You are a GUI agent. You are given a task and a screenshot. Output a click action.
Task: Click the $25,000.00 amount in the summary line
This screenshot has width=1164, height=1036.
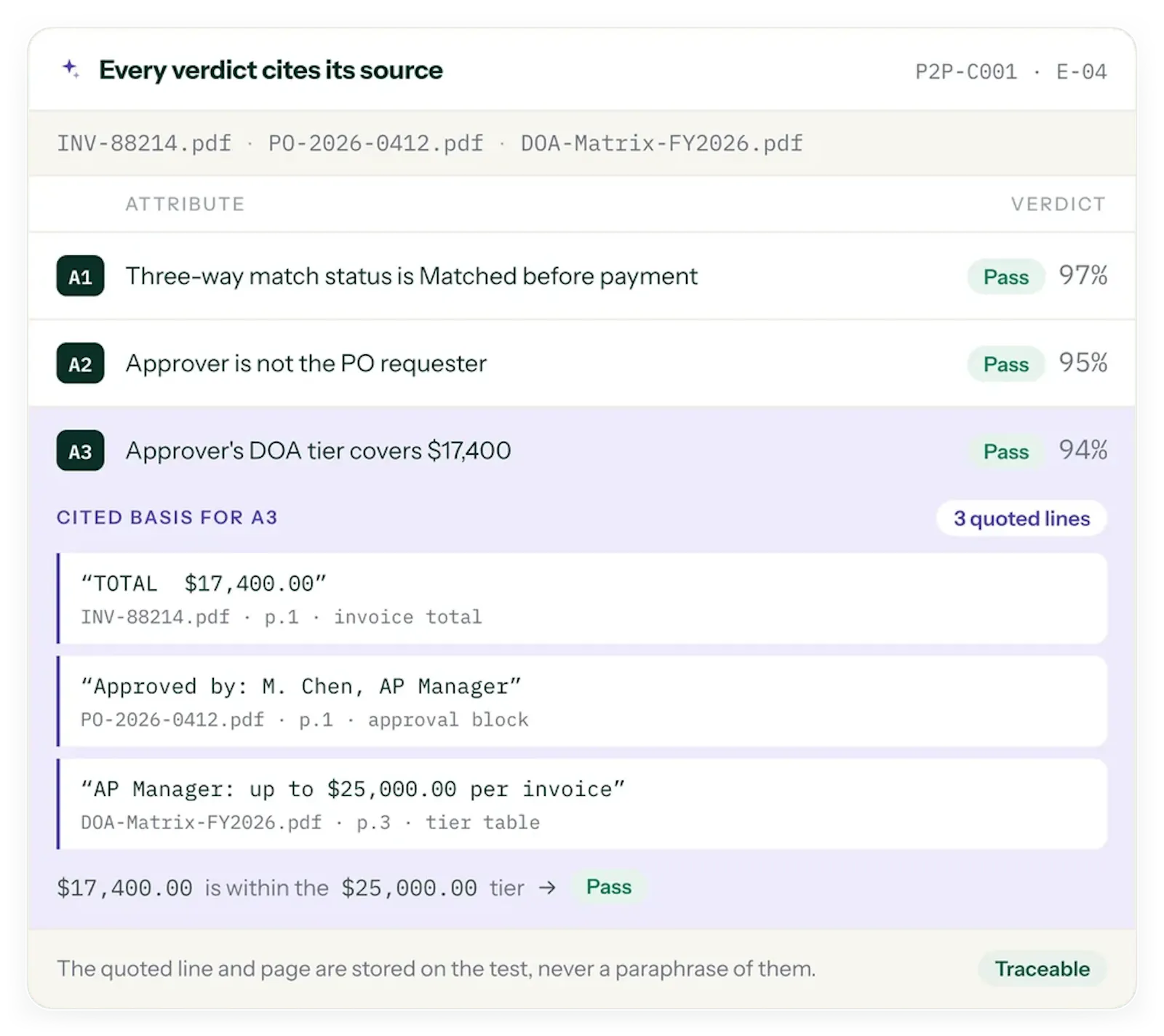pos(409,888)
